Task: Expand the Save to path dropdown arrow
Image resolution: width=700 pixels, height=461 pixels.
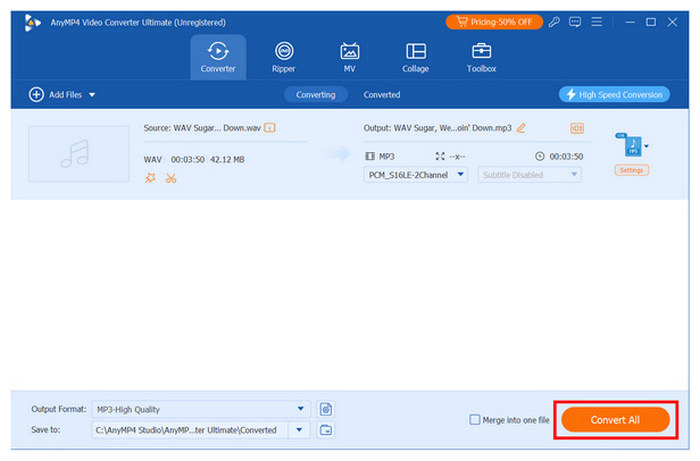Action: (299, 430)
